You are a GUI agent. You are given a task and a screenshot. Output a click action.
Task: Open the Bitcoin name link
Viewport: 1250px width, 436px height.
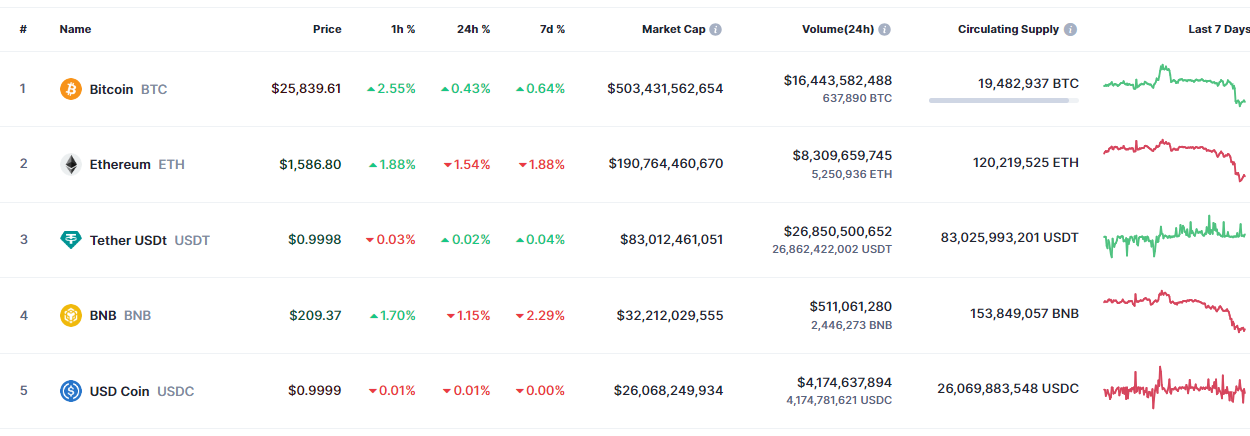[x=111, y=89]
